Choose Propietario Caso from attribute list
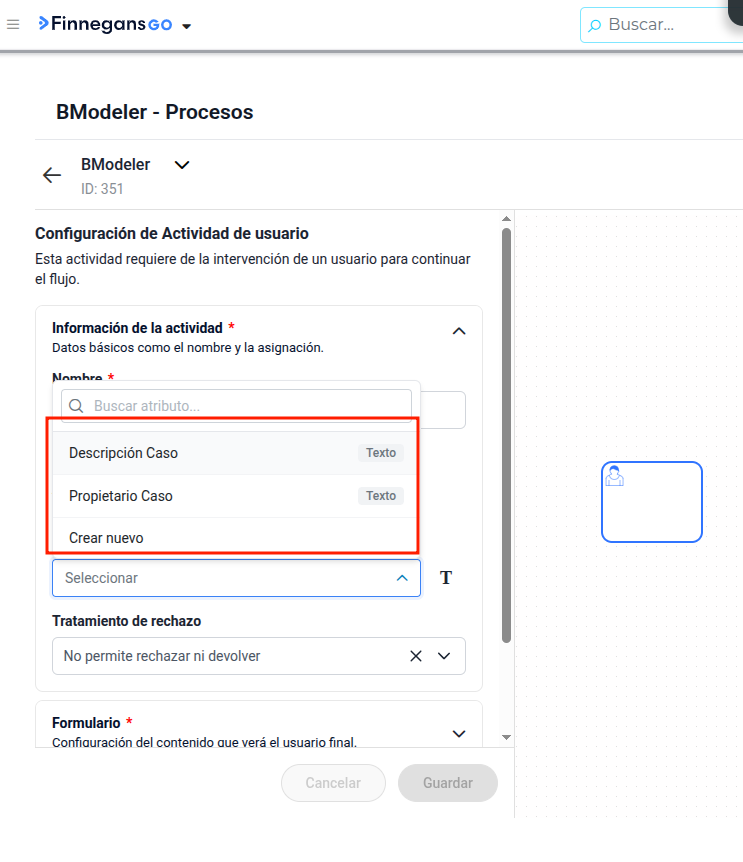 236,496
